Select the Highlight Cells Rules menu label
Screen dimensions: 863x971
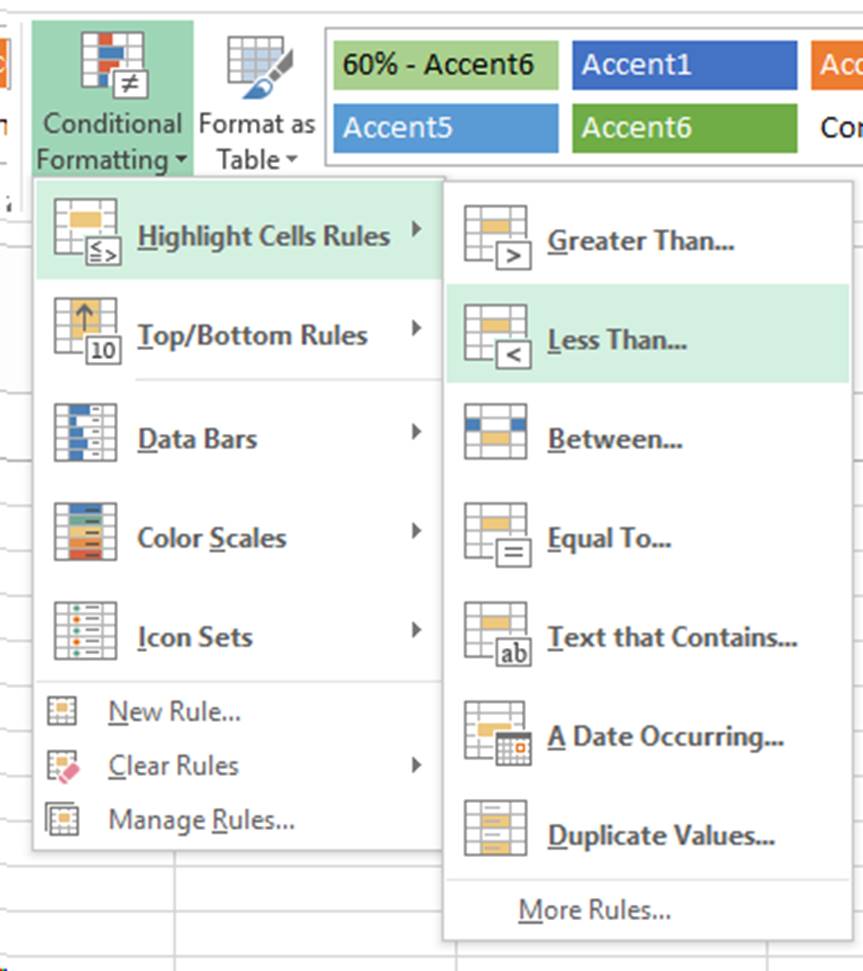click(x=264, y=237)
